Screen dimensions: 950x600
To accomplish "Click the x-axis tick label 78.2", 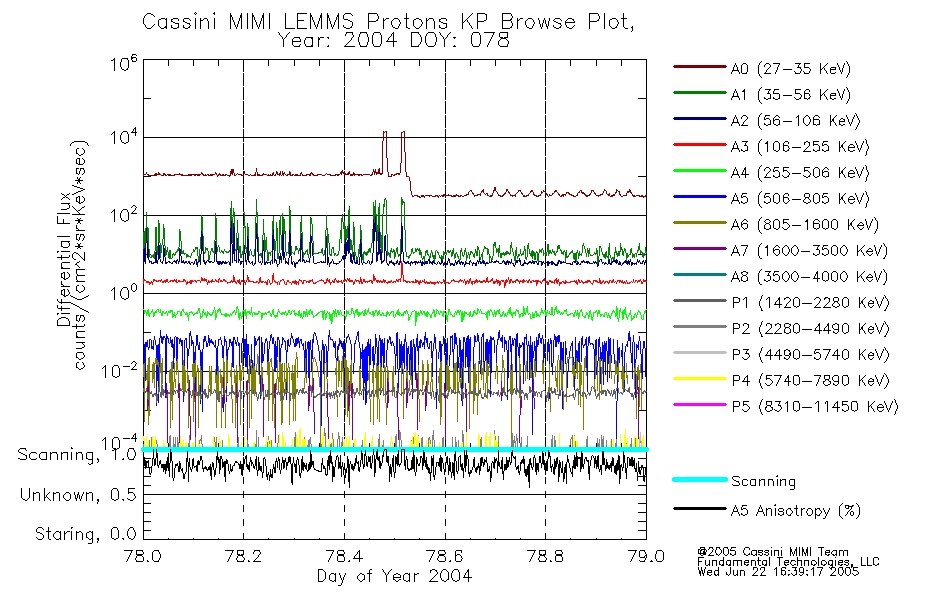I will point(244,556).
